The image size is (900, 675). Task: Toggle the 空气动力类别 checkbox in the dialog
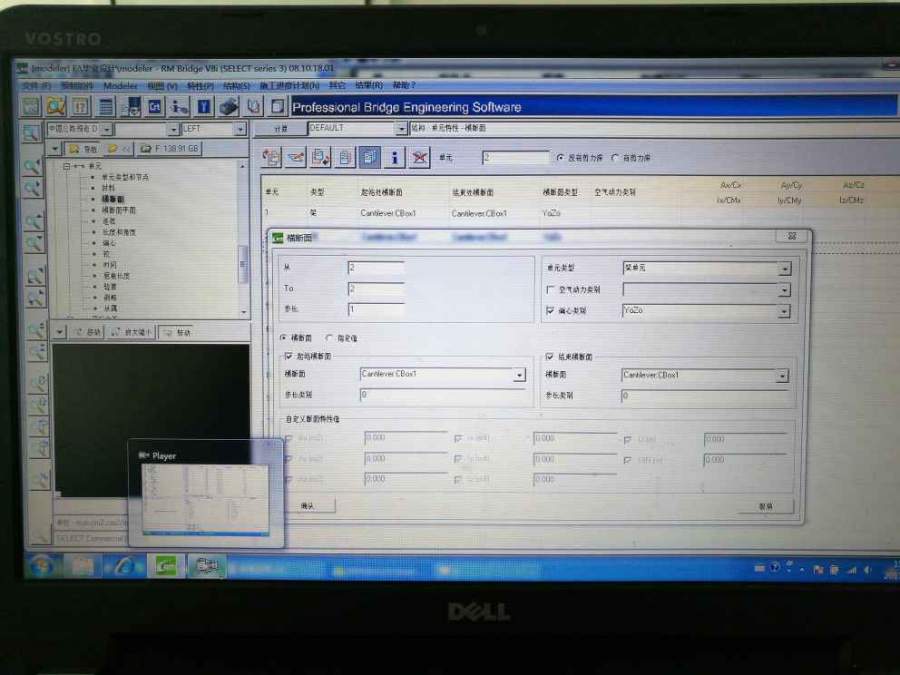tap(550, 290)
